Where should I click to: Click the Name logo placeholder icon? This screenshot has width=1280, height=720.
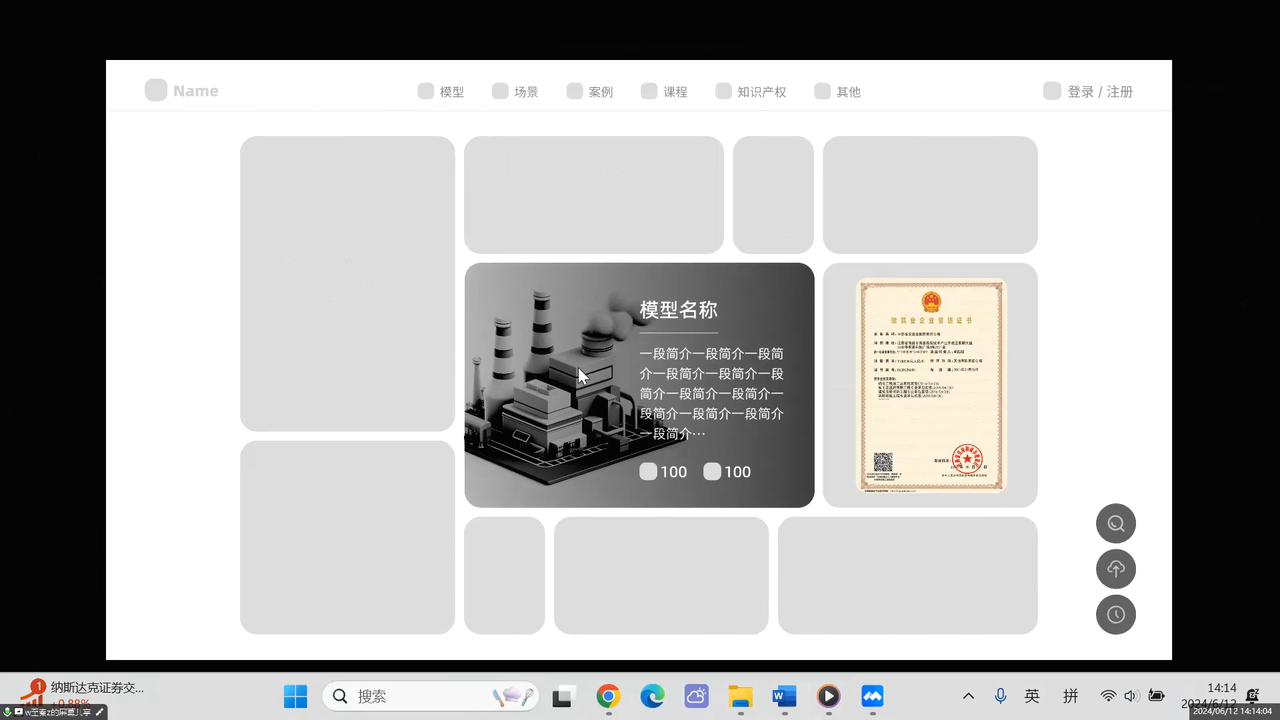(x=156, y=91)
